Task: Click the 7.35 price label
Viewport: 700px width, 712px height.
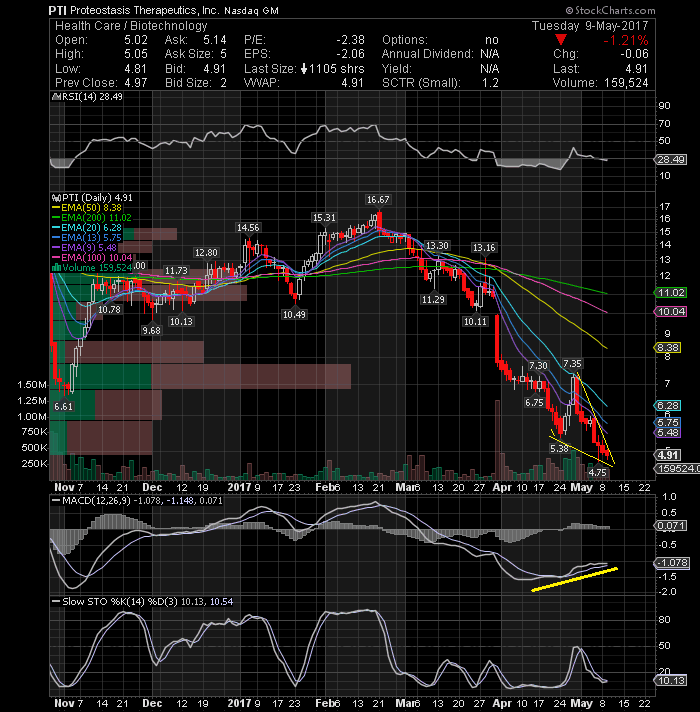Action: 572,364
